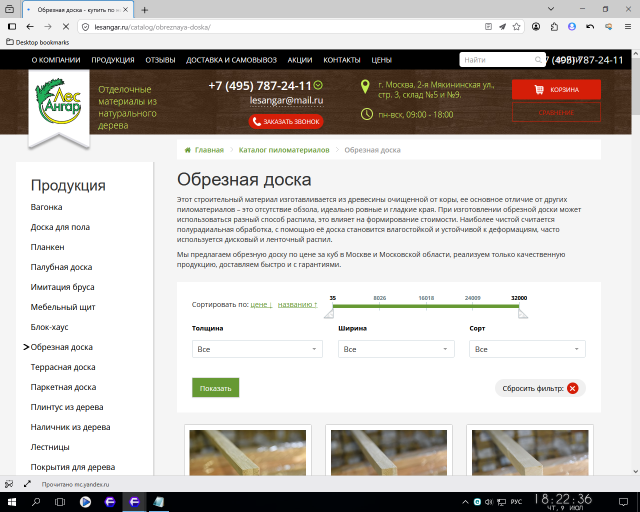
Task: Click the search magnifier in Найти field
Action: click(x=538, y=60)
